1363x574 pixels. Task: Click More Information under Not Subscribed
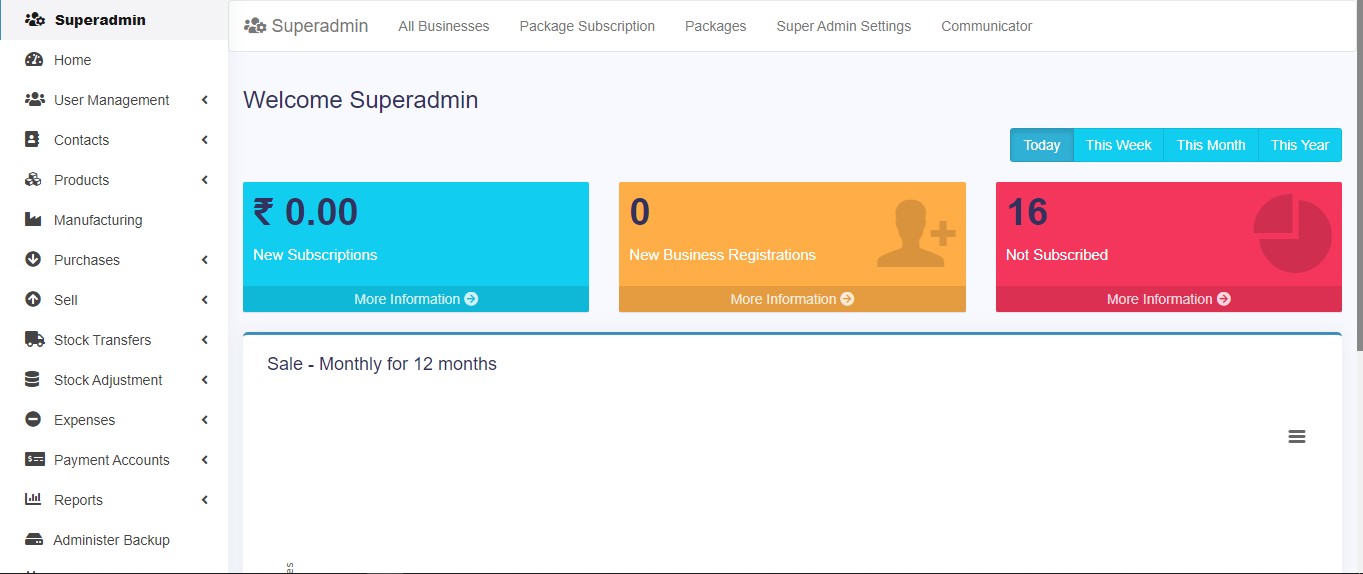click(1168, 299)
